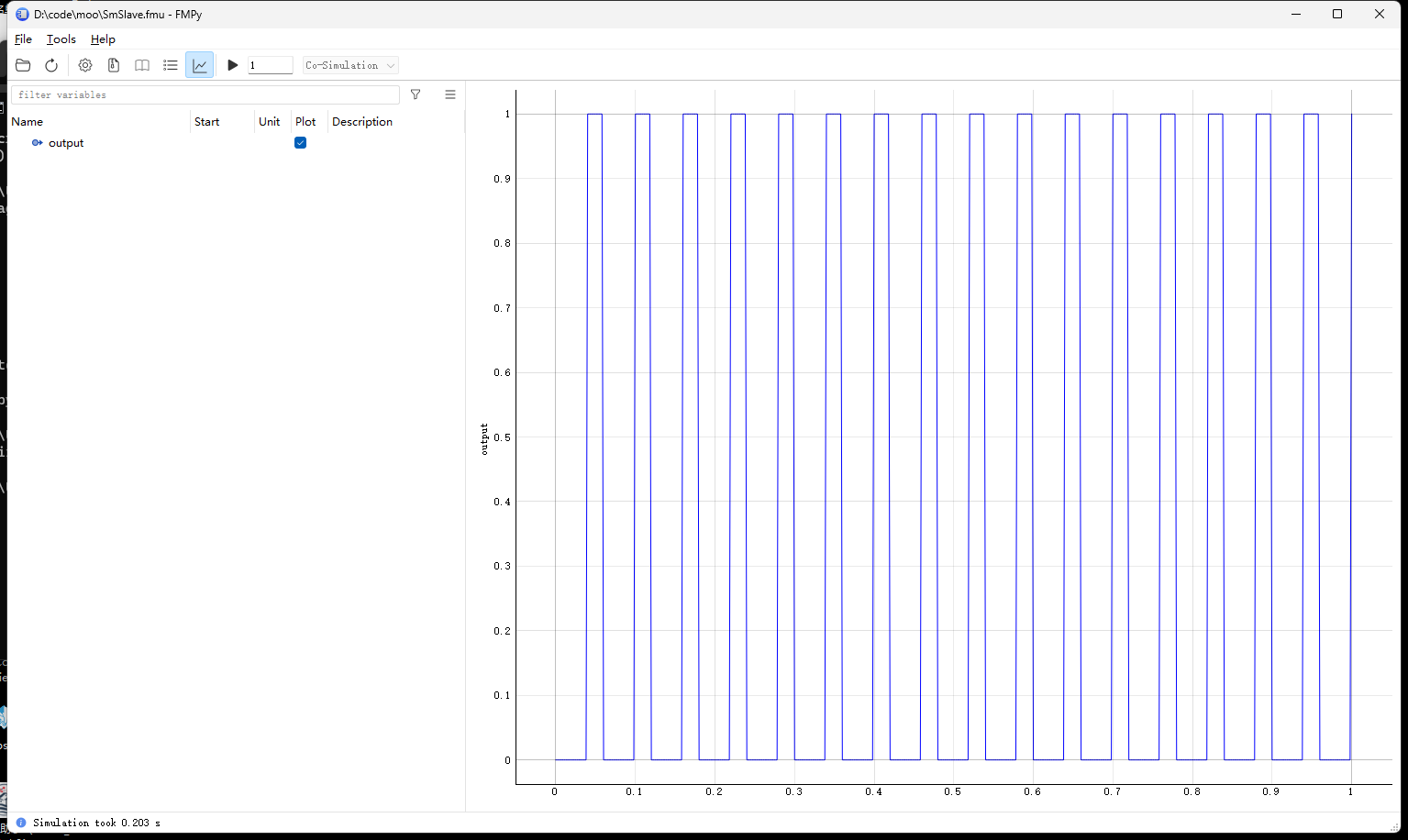Screen dimensions: 1408x840
Task: Click the FMPy app icon in title bar
Action: point(22,14)
